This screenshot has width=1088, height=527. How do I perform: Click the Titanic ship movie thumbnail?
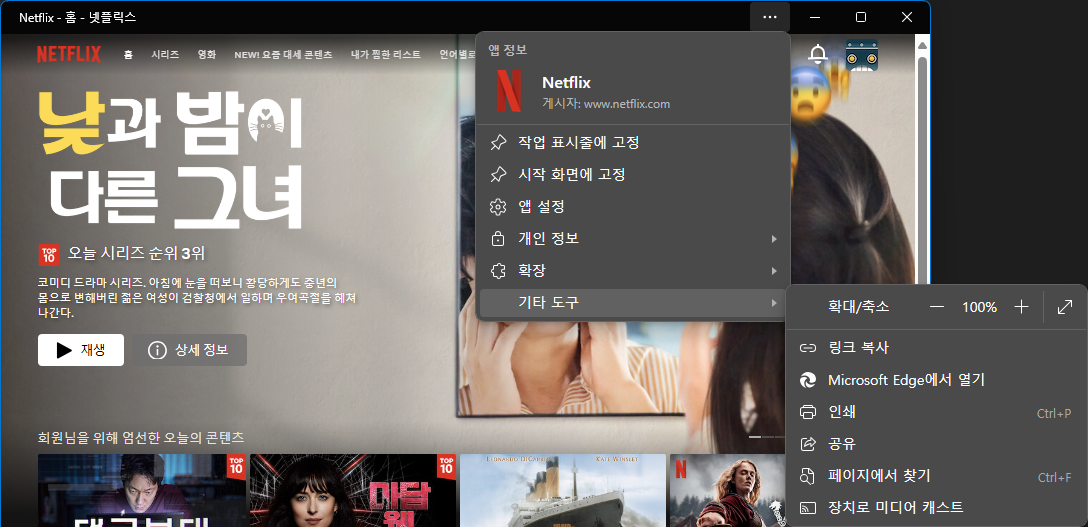pyautogui.click(x=563, y=490)
